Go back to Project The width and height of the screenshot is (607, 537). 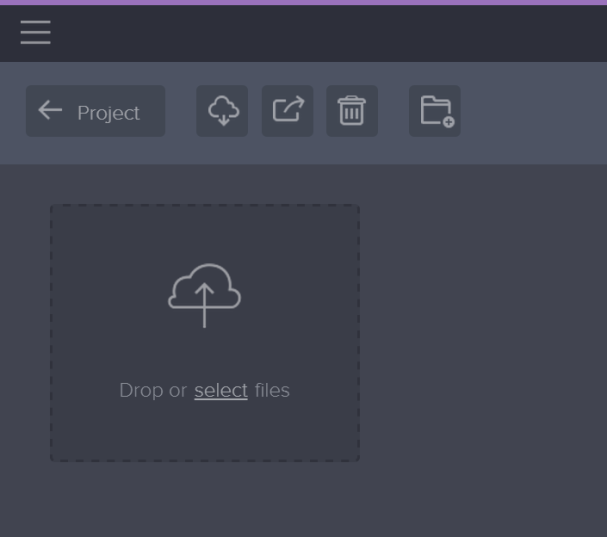[95, 111]
